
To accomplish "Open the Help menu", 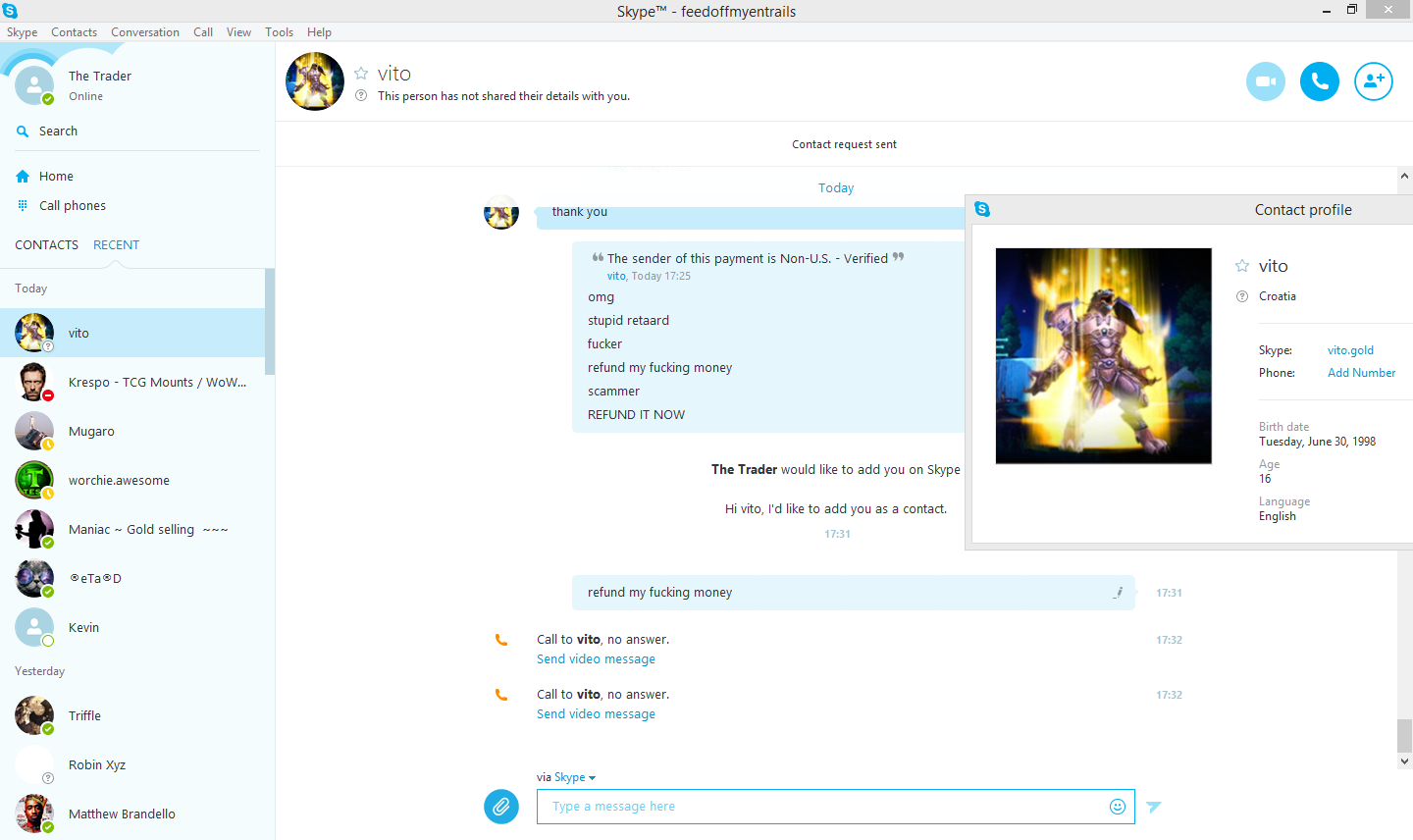I will (319, 32).
